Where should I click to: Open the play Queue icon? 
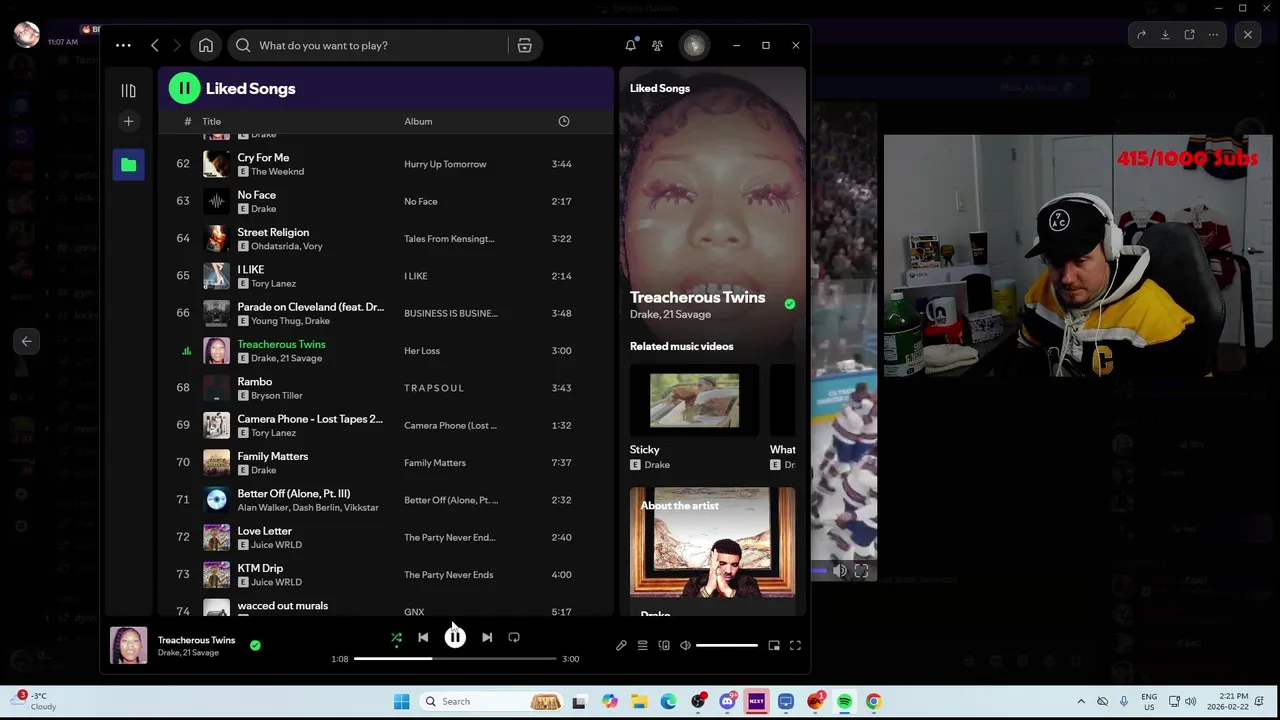643,645
